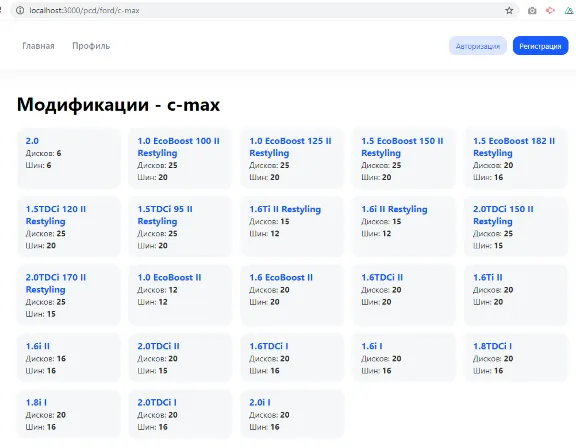Click Дисков: 12 in 1.0 EcoBoost II card
Viewport: 576px width, 448px height.
[x=158, y=290]
